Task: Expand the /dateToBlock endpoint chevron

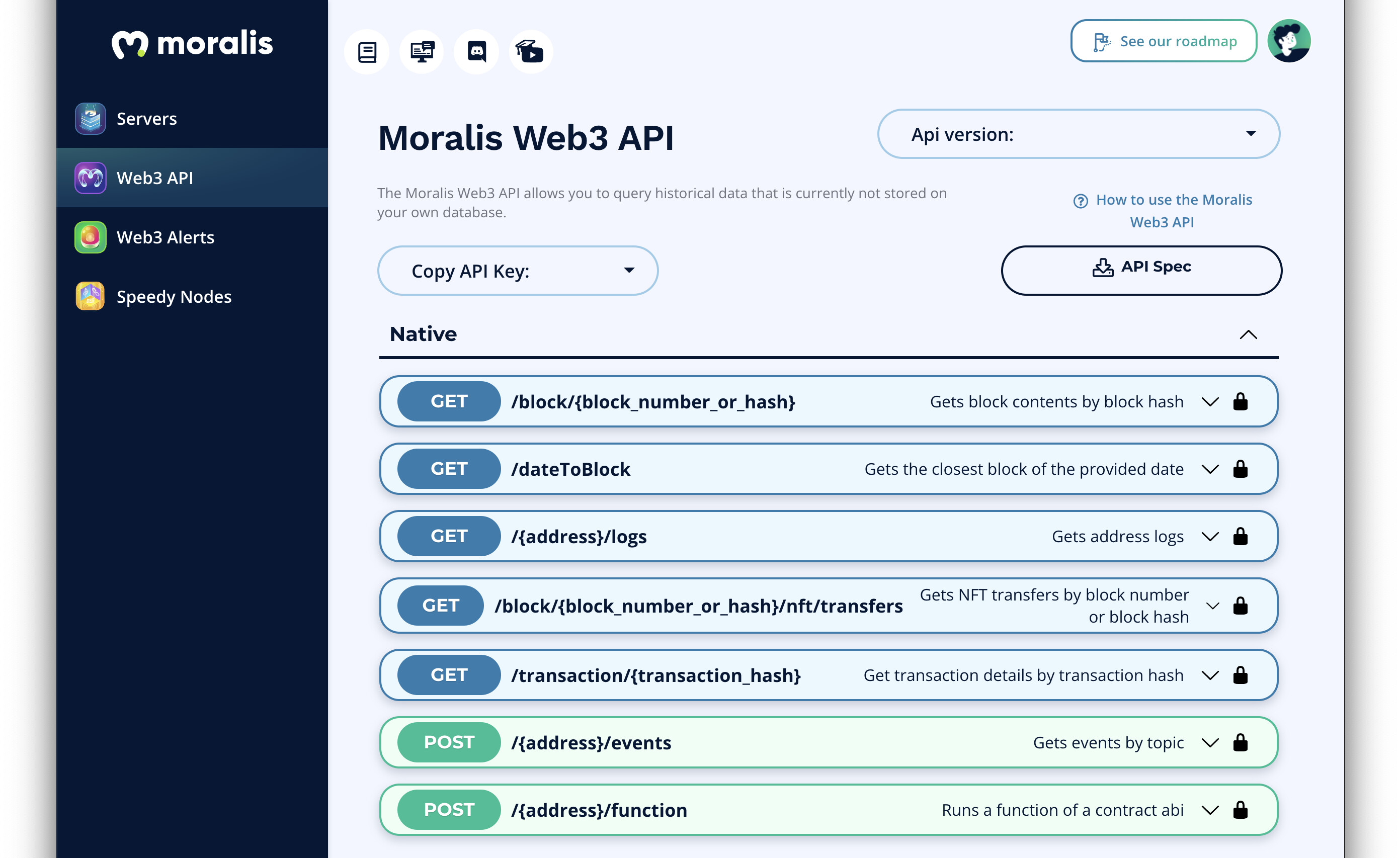Action: [x=1210, y=469]
